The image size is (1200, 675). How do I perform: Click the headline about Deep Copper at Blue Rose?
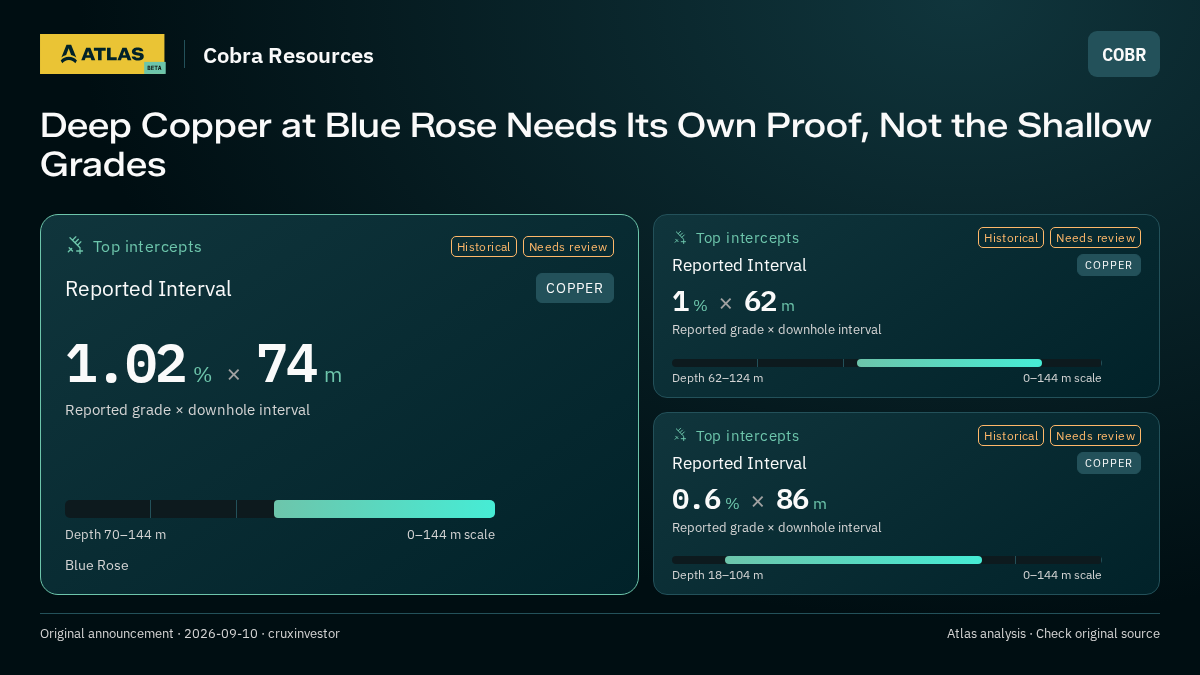coord(596,145)
